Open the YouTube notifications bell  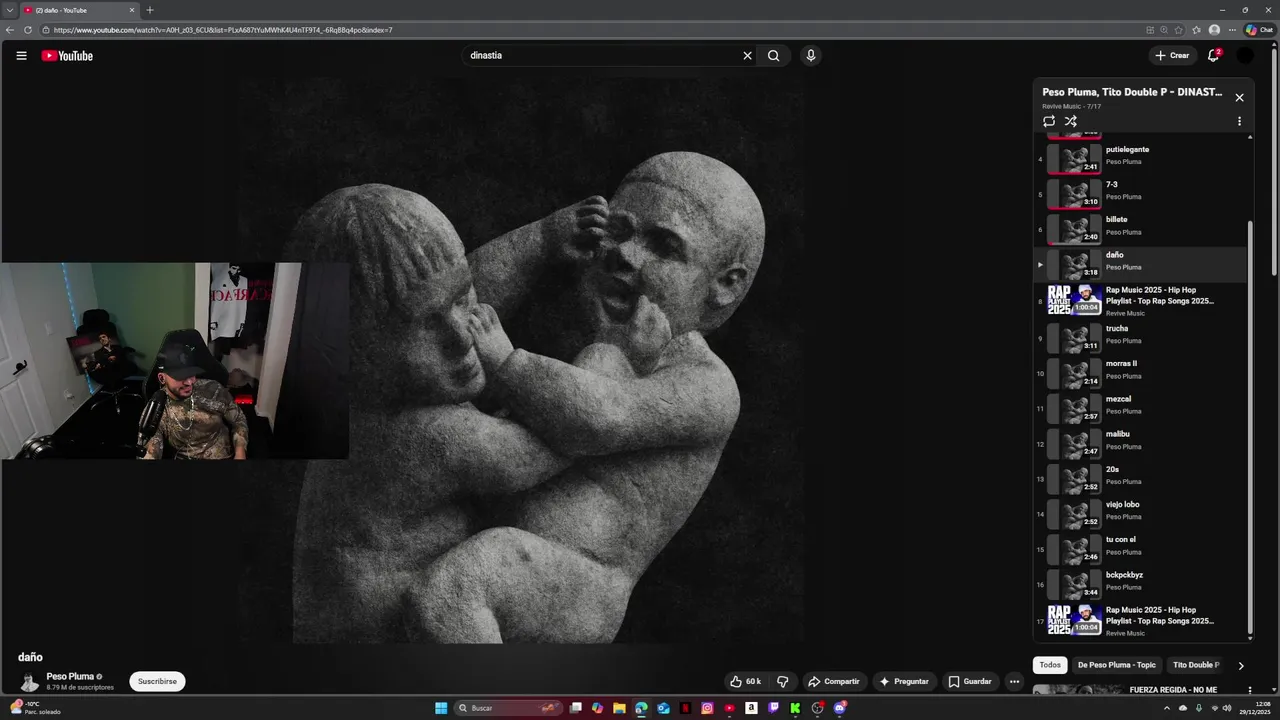(x=1213, y=56)
